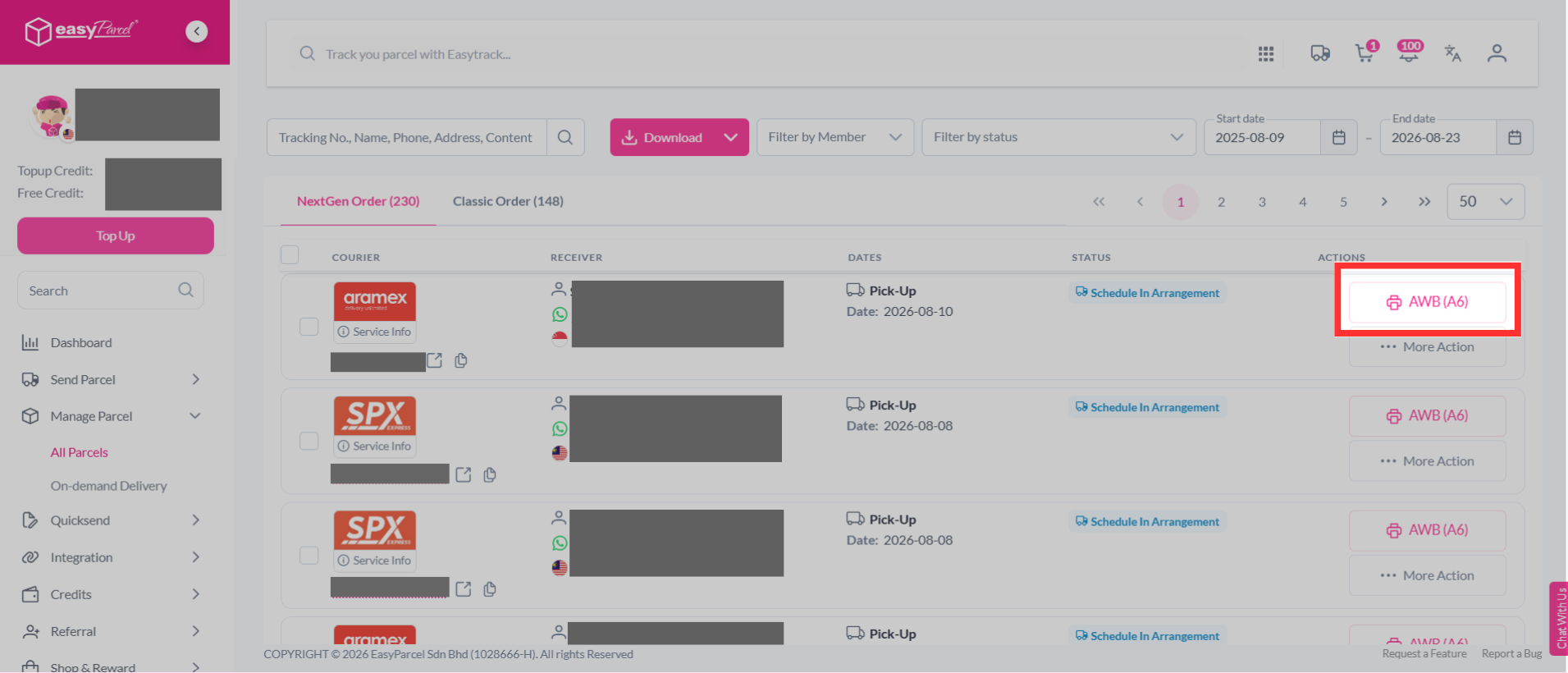Screen dimensions: 1568x673
Task: Open the user account profile icon
Action: [x=1497, y=53]
